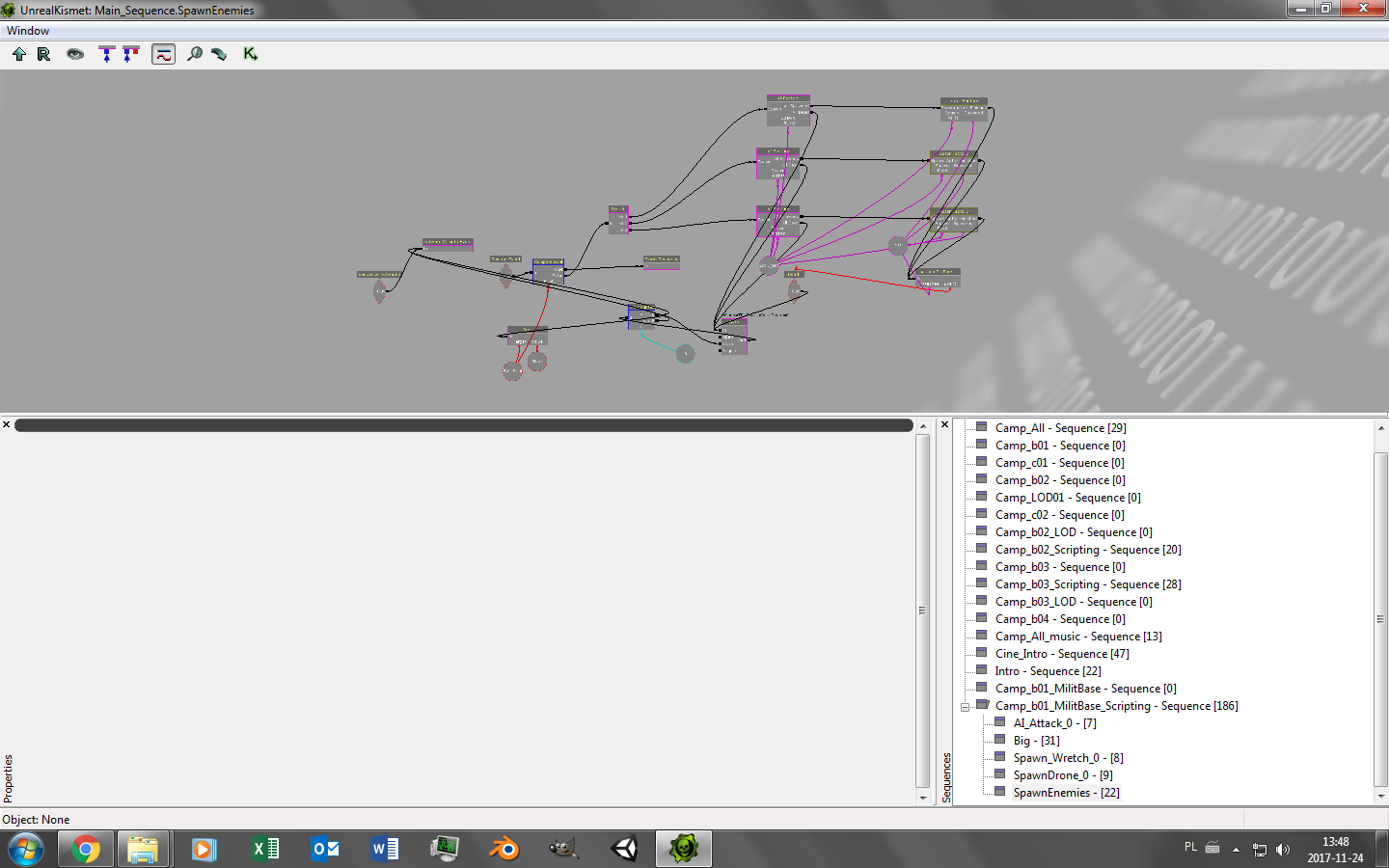The image size is (1389, 868).
Task: Click sequences list scrollbar down arrow
Action: (1381, 797)
